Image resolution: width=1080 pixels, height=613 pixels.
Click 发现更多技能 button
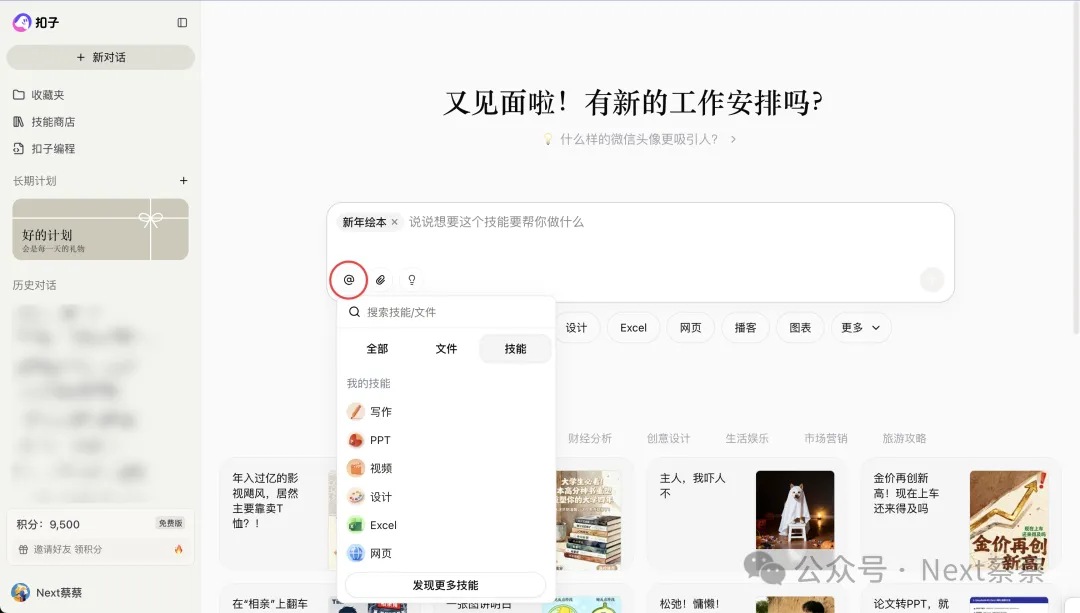click(444, 584)
